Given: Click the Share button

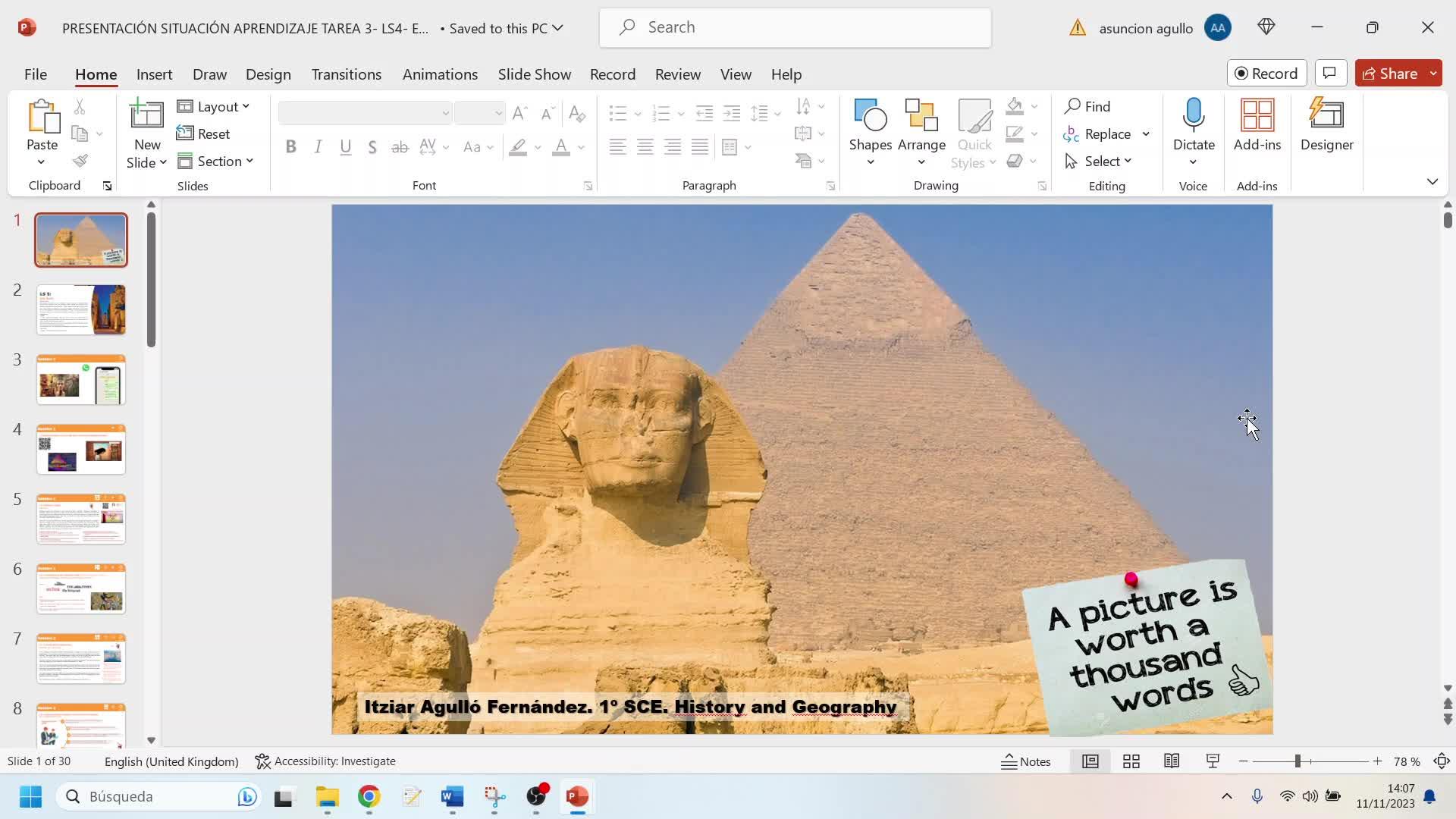Looking at the screenshot, I should coord(1390,74).
